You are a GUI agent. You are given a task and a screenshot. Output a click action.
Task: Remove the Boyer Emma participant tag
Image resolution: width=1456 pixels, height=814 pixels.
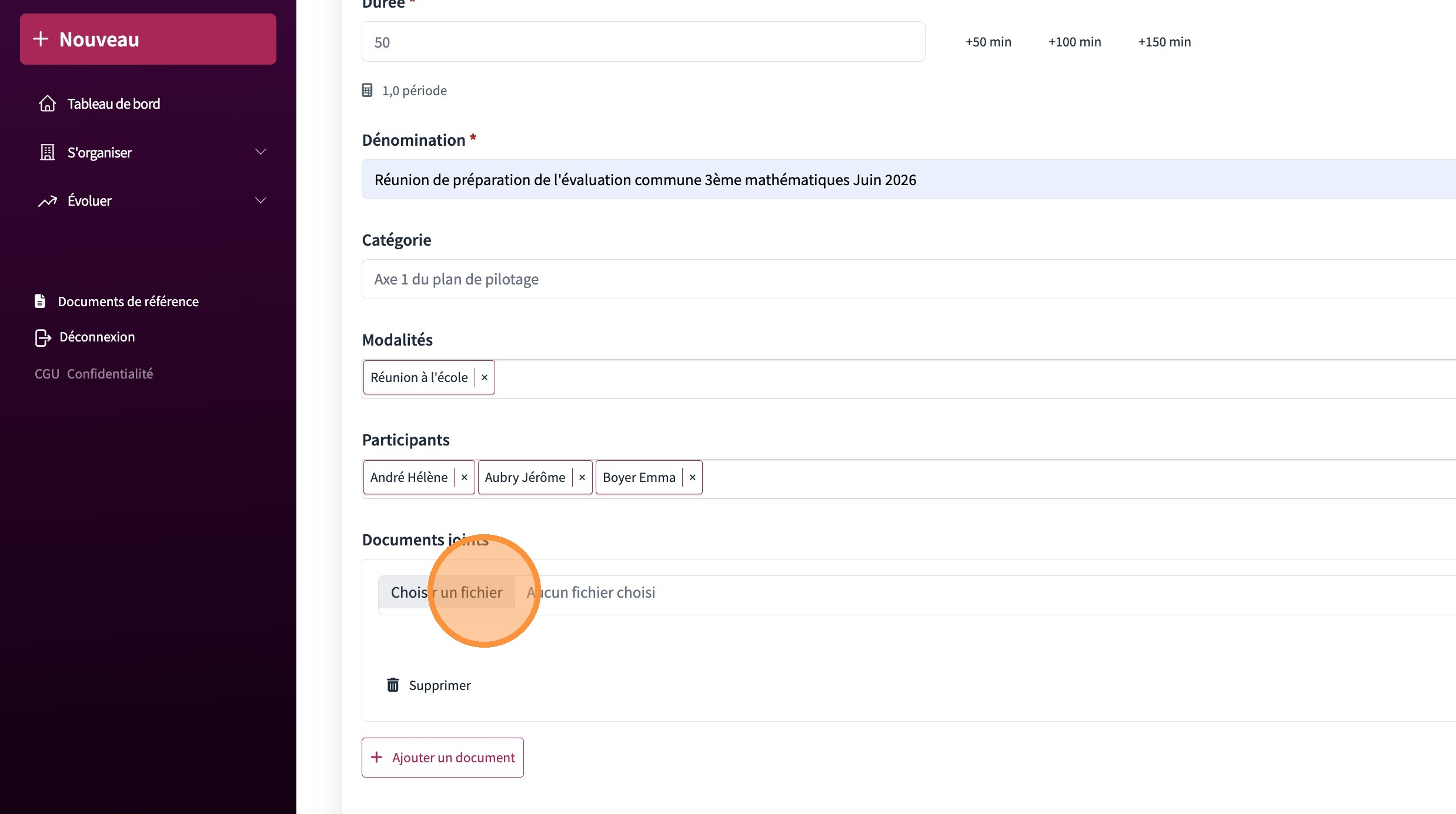coord(693,477)
